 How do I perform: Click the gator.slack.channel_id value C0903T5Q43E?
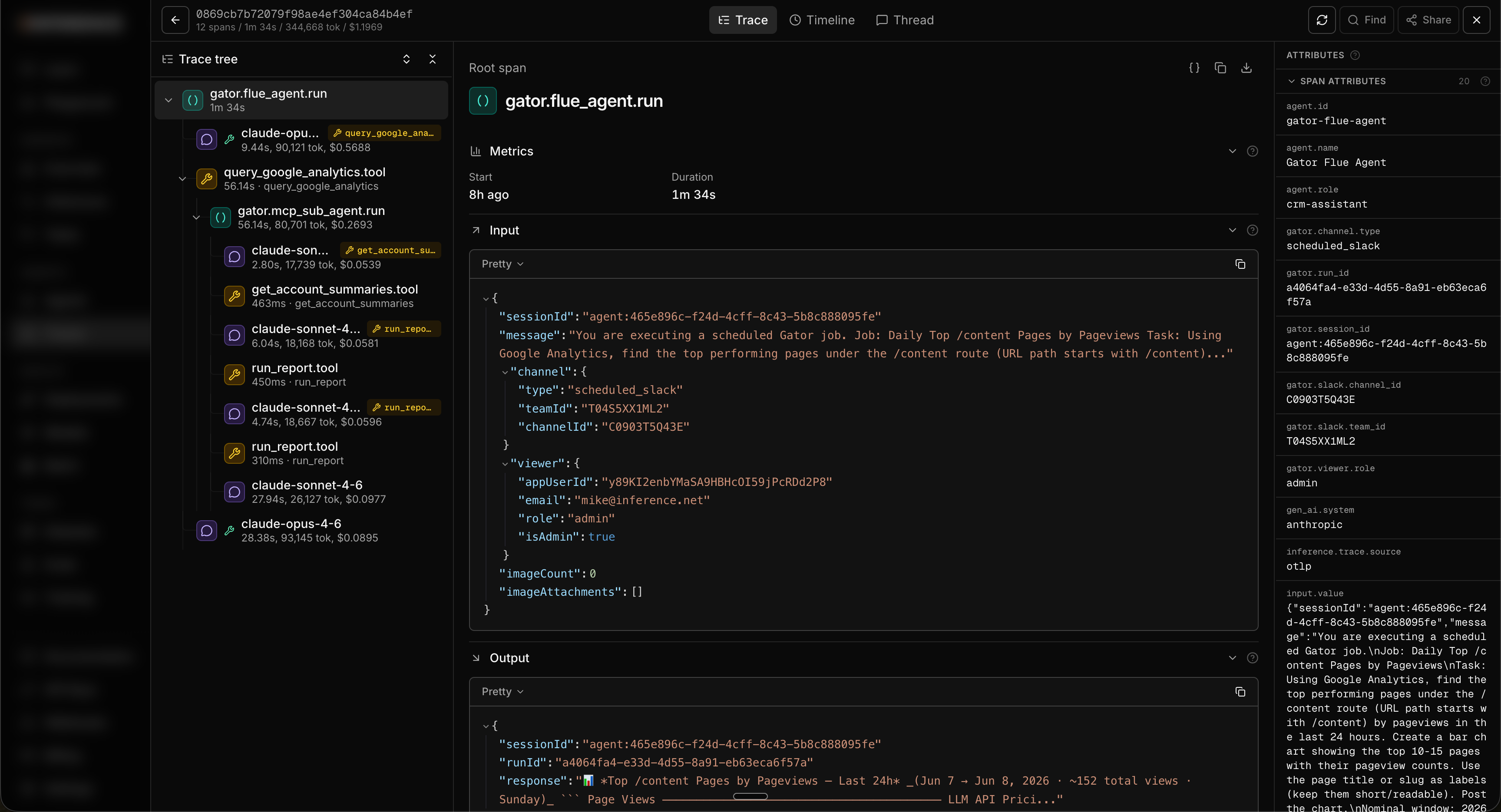tap(1320, 399)
